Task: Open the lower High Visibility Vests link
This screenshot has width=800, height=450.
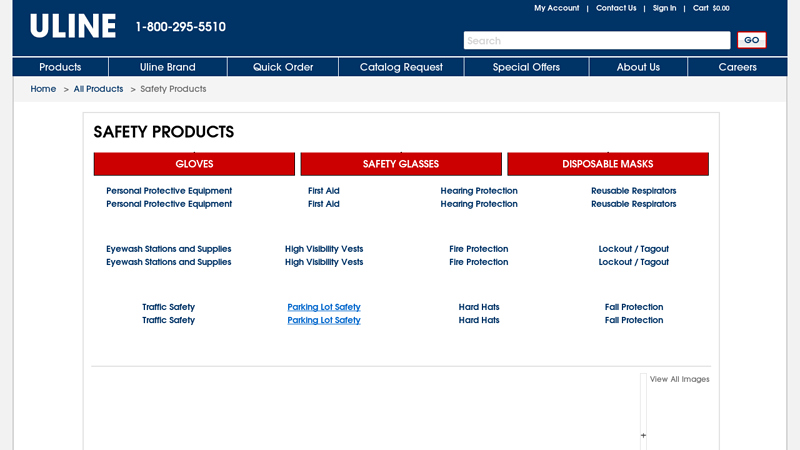Action: click(324, 262)
